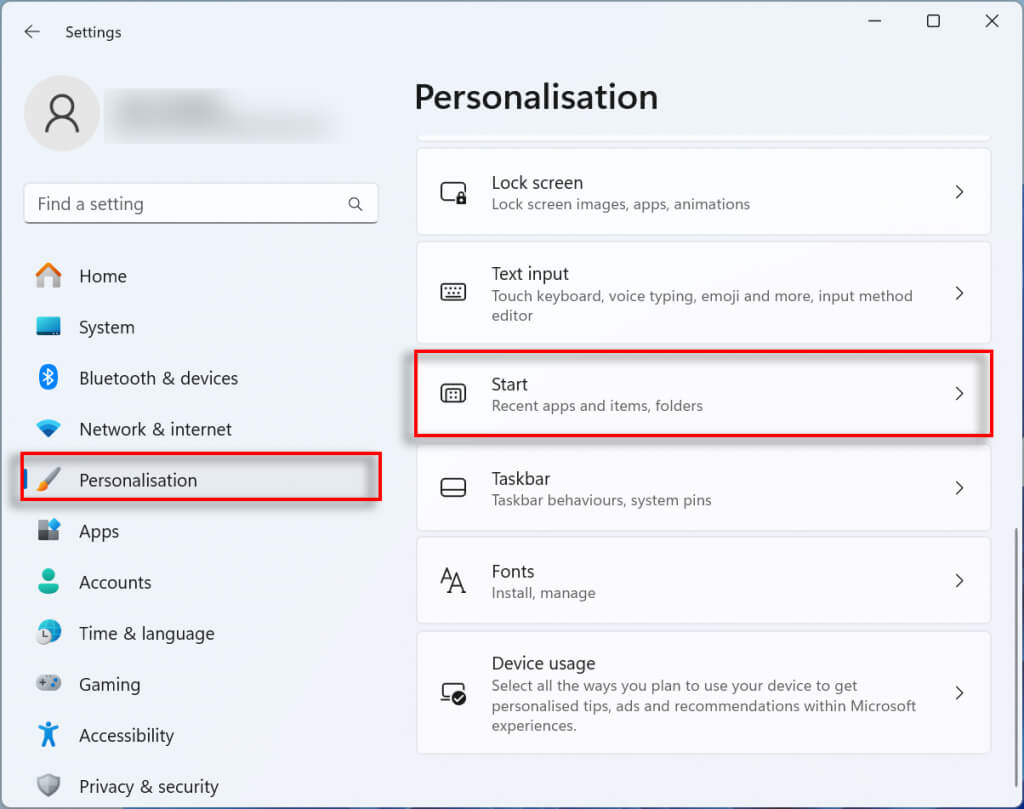The image size is (1024, 809).
Task: Focus the Find a setting field
Action: click(185, 204)
